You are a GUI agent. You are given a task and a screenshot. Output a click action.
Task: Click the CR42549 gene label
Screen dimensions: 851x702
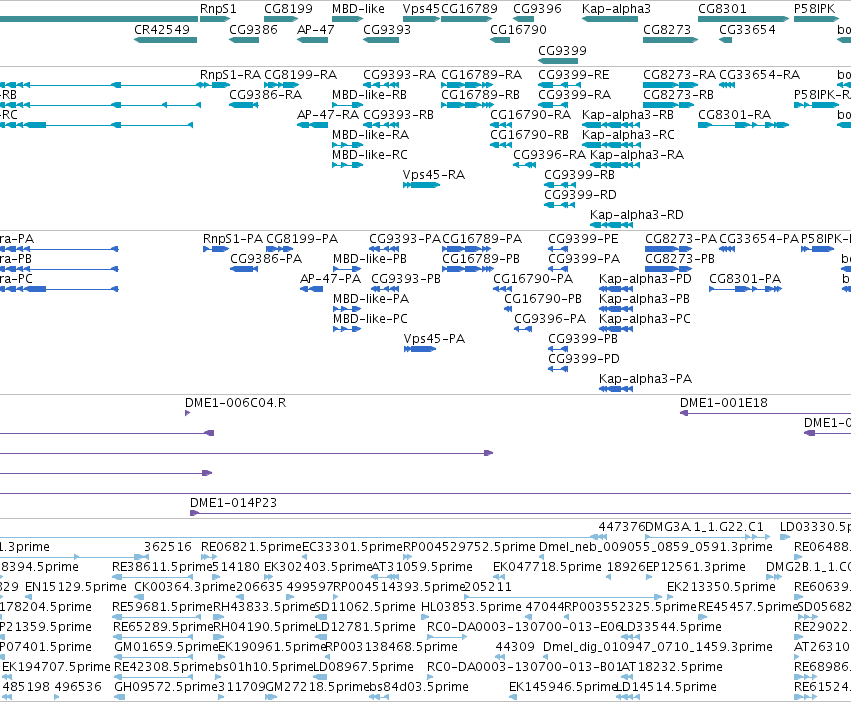click(x=162, y=29)
